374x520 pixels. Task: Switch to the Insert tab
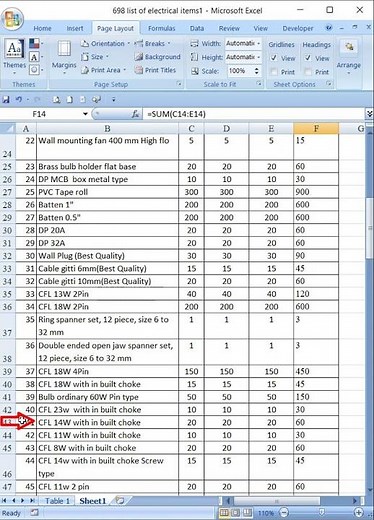point(75,28)
